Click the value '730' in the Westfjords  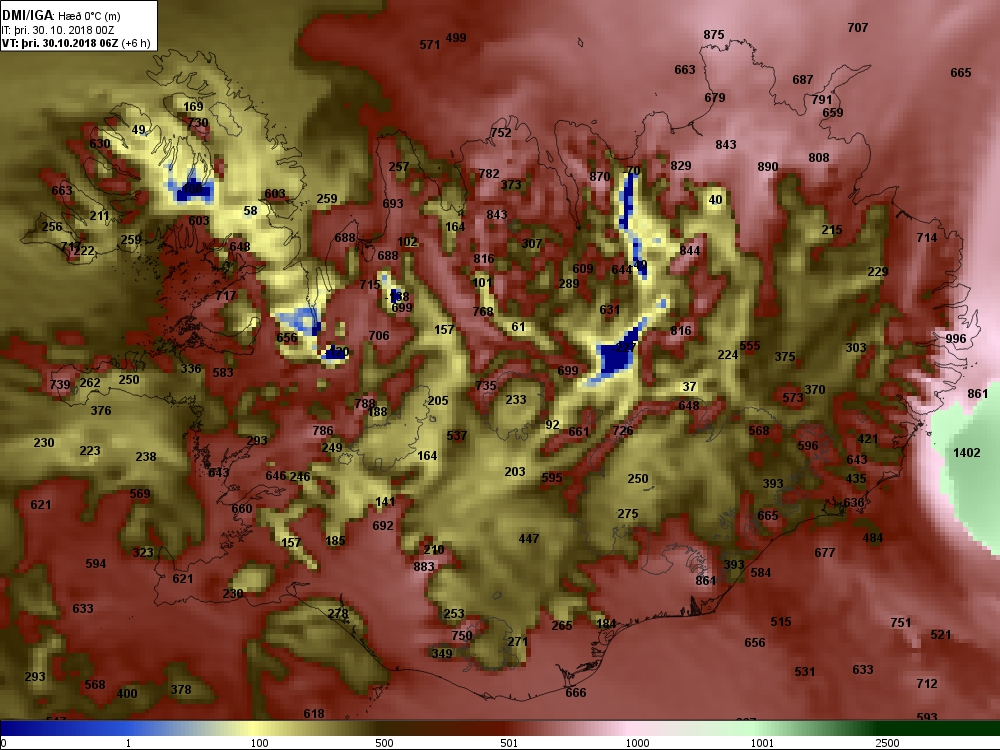(198, 122)
